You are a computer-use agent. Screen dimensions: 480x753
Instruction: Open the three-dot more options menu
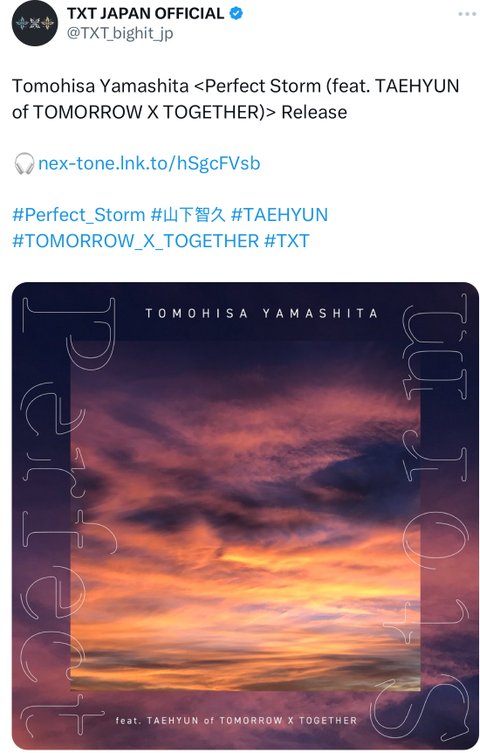467,14
